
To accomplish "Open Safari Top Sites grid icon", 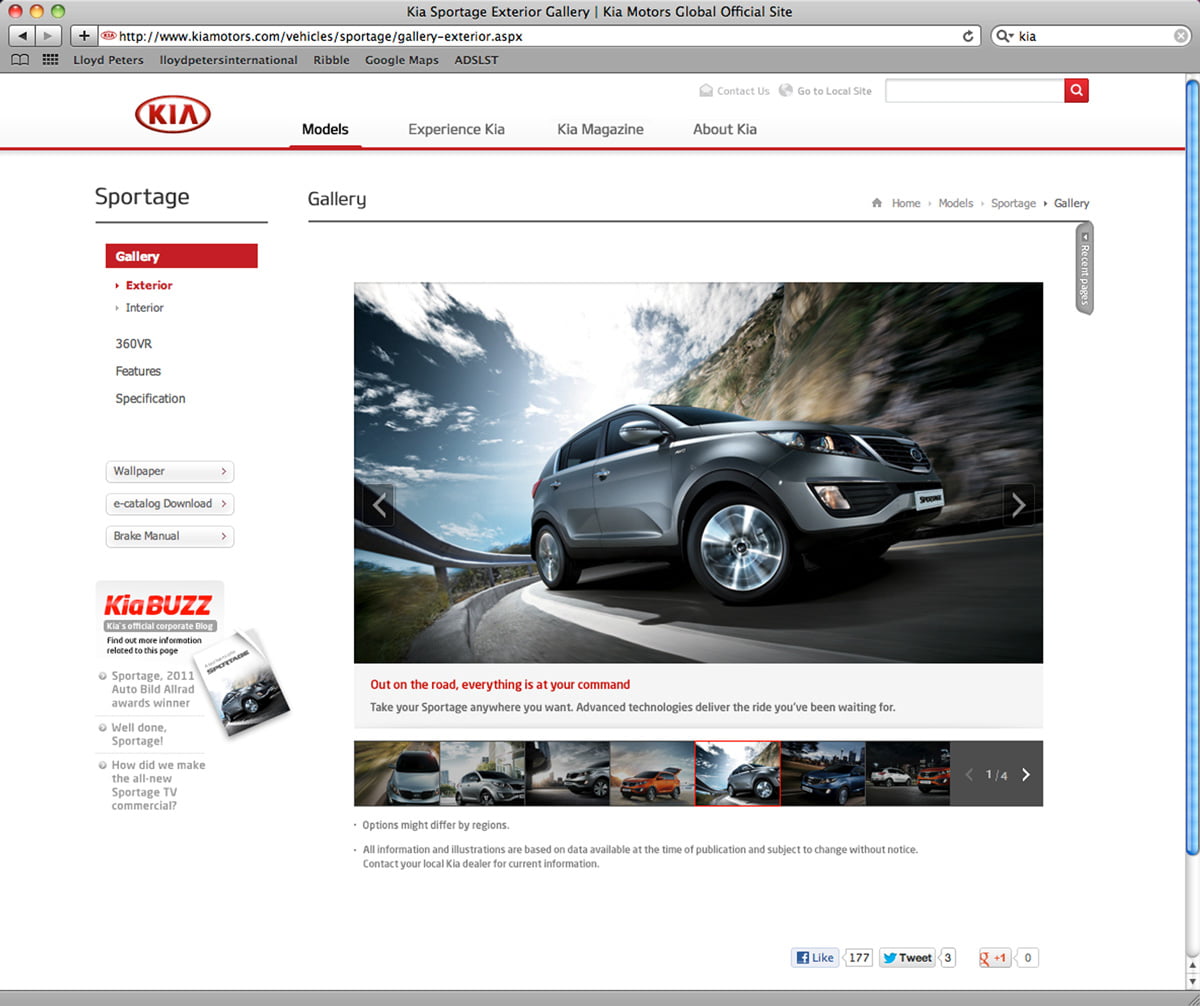I will coord(50,60).
